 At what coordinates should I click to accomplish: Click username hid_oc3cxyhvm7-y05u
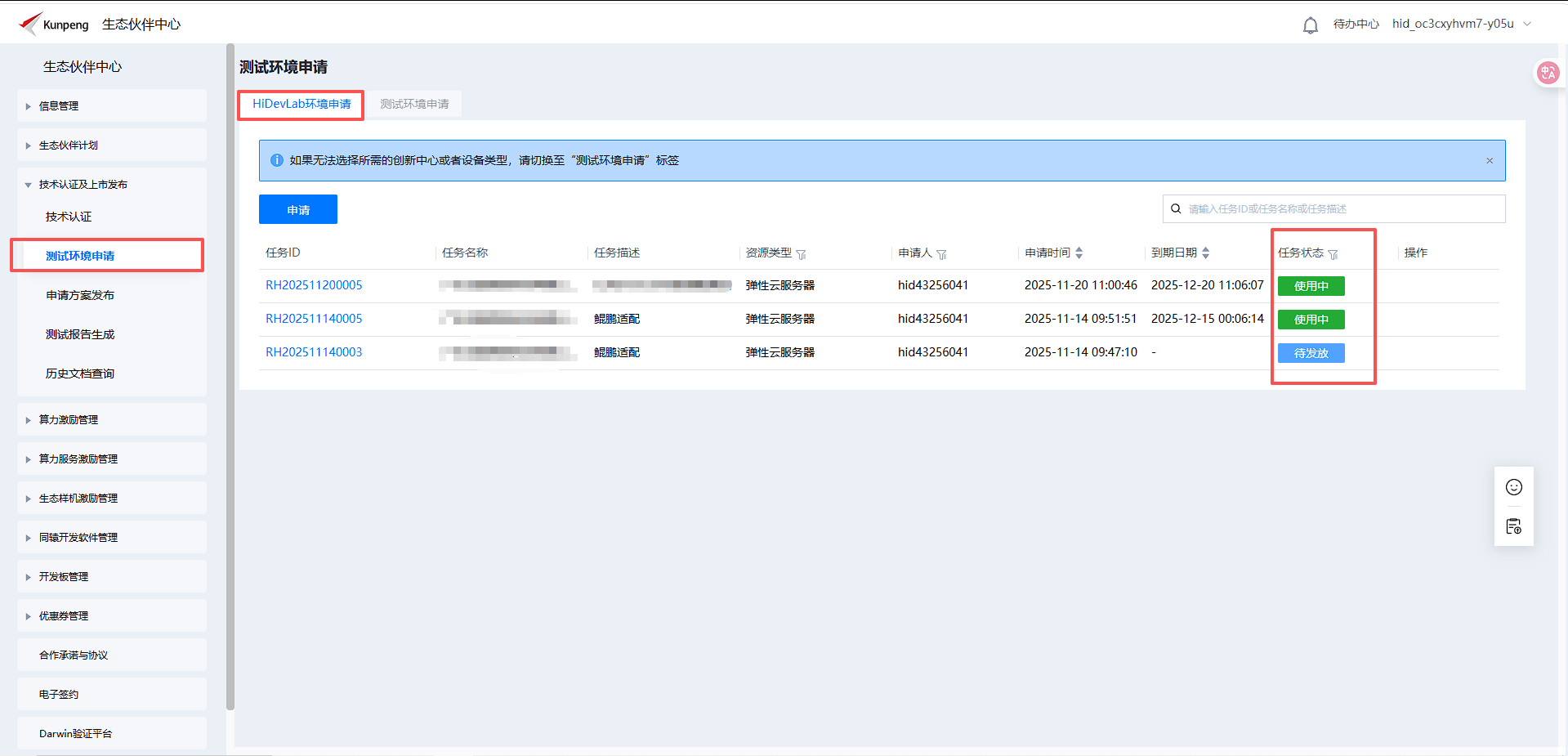point(1453,24)
